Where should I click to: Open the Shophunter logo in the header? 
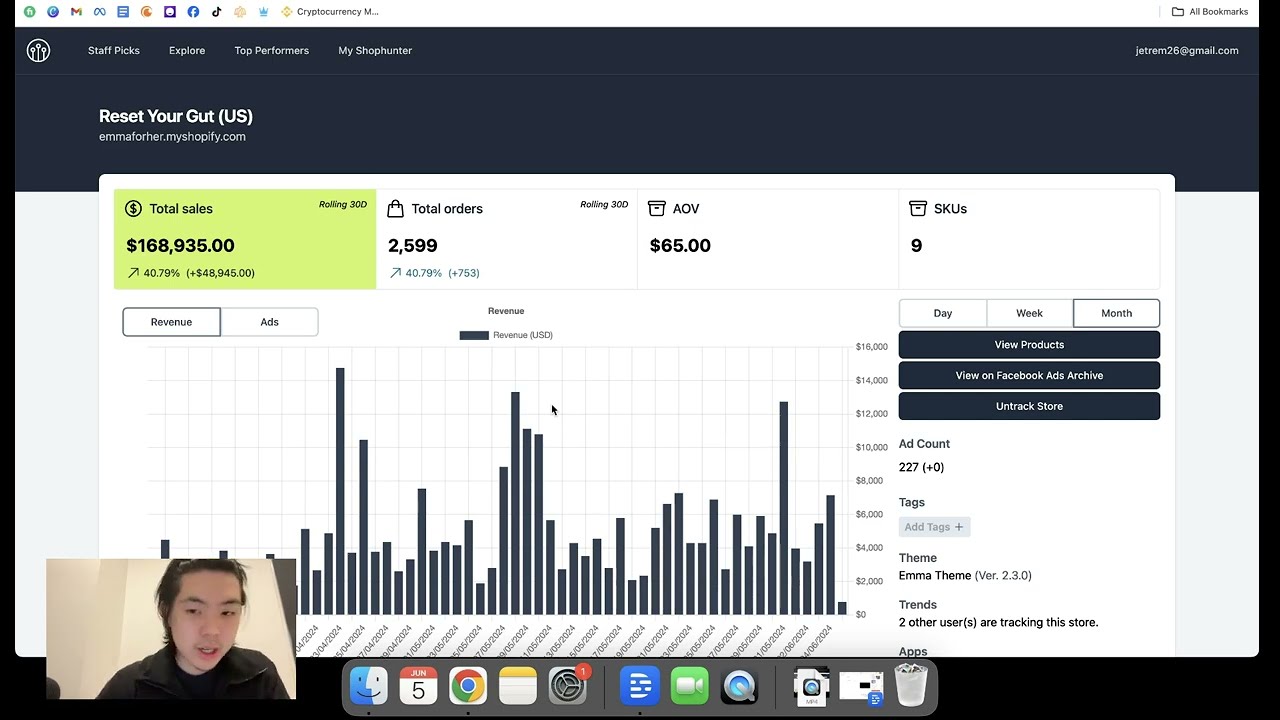point(38,50)
